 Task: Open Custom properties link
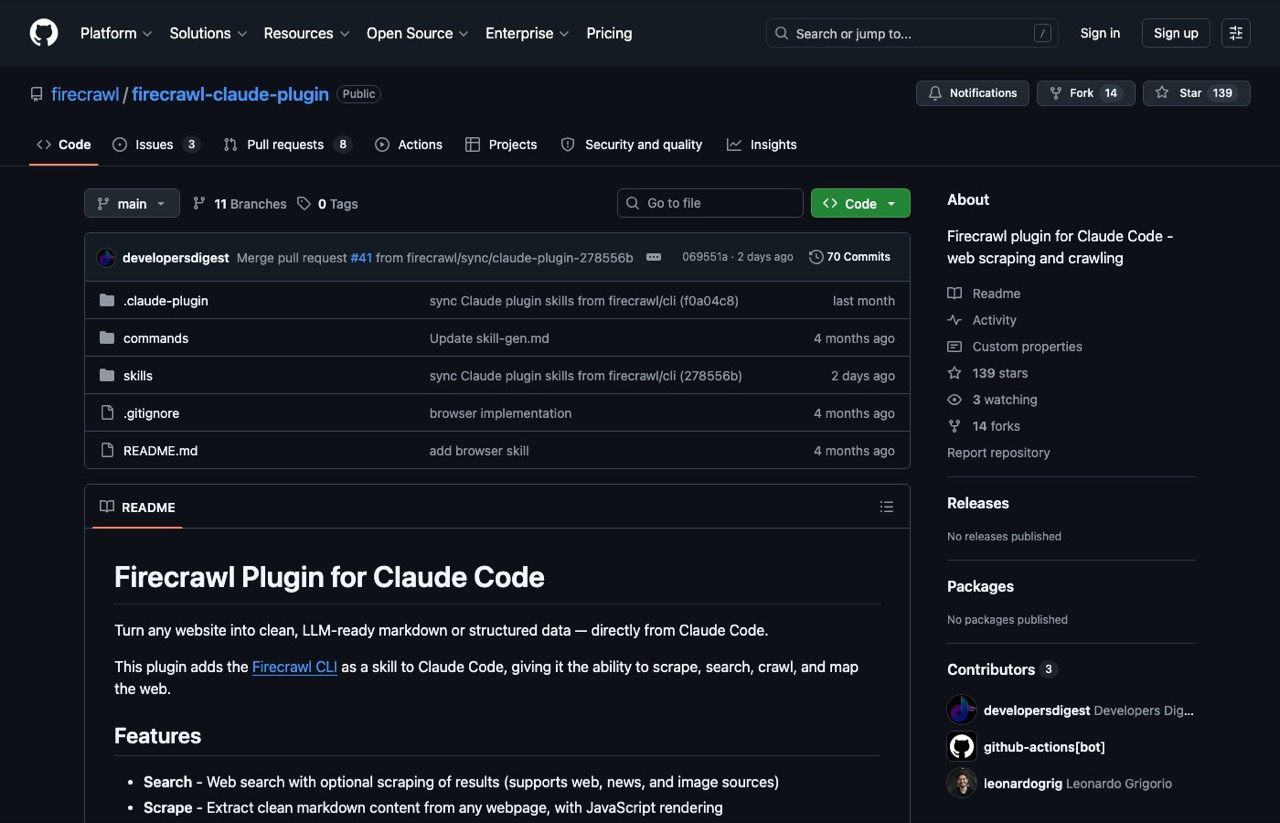click(x=1016, y=346)
